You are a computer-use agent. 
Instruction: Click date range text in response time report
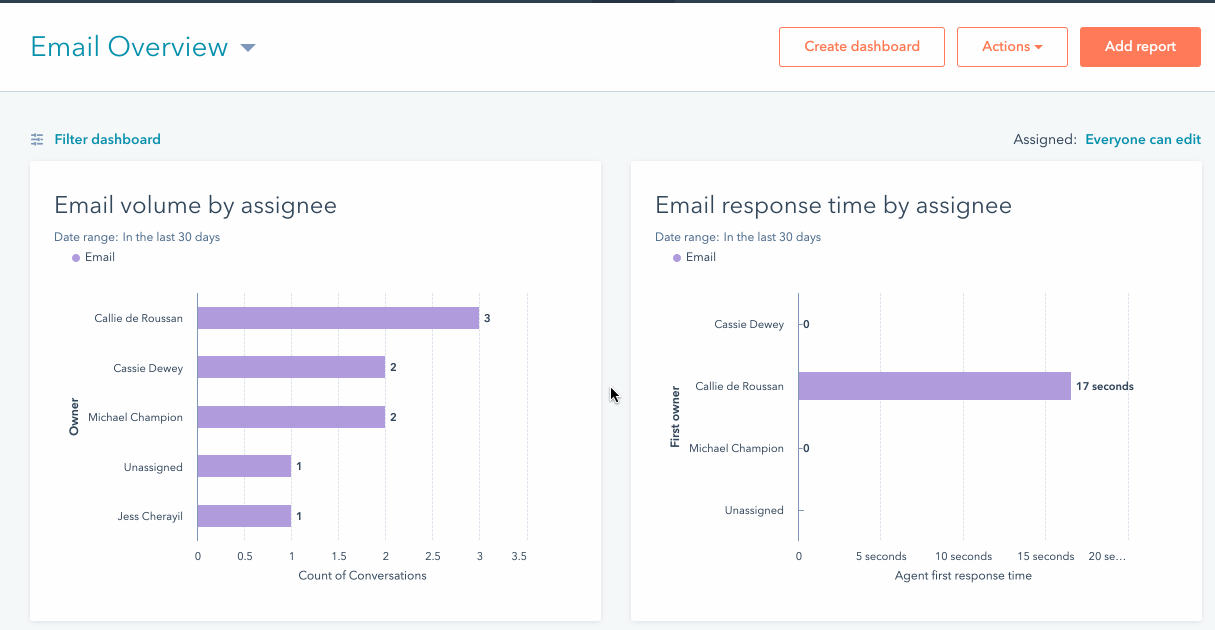tap(738, 238)
